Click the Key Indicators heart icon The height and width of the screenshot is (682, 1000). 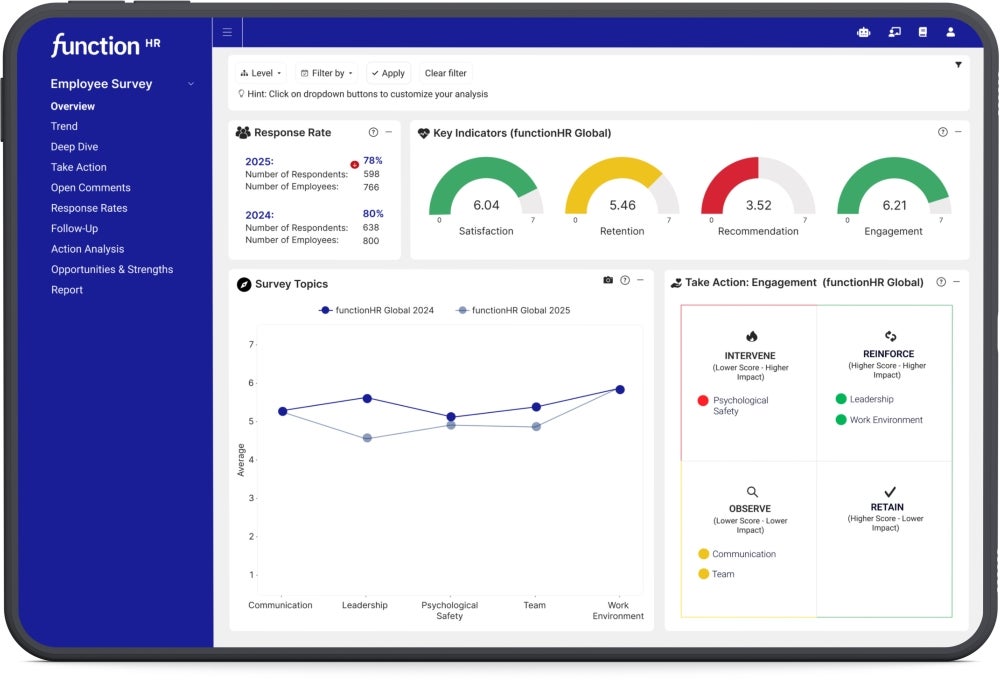[x=423, y=133]
